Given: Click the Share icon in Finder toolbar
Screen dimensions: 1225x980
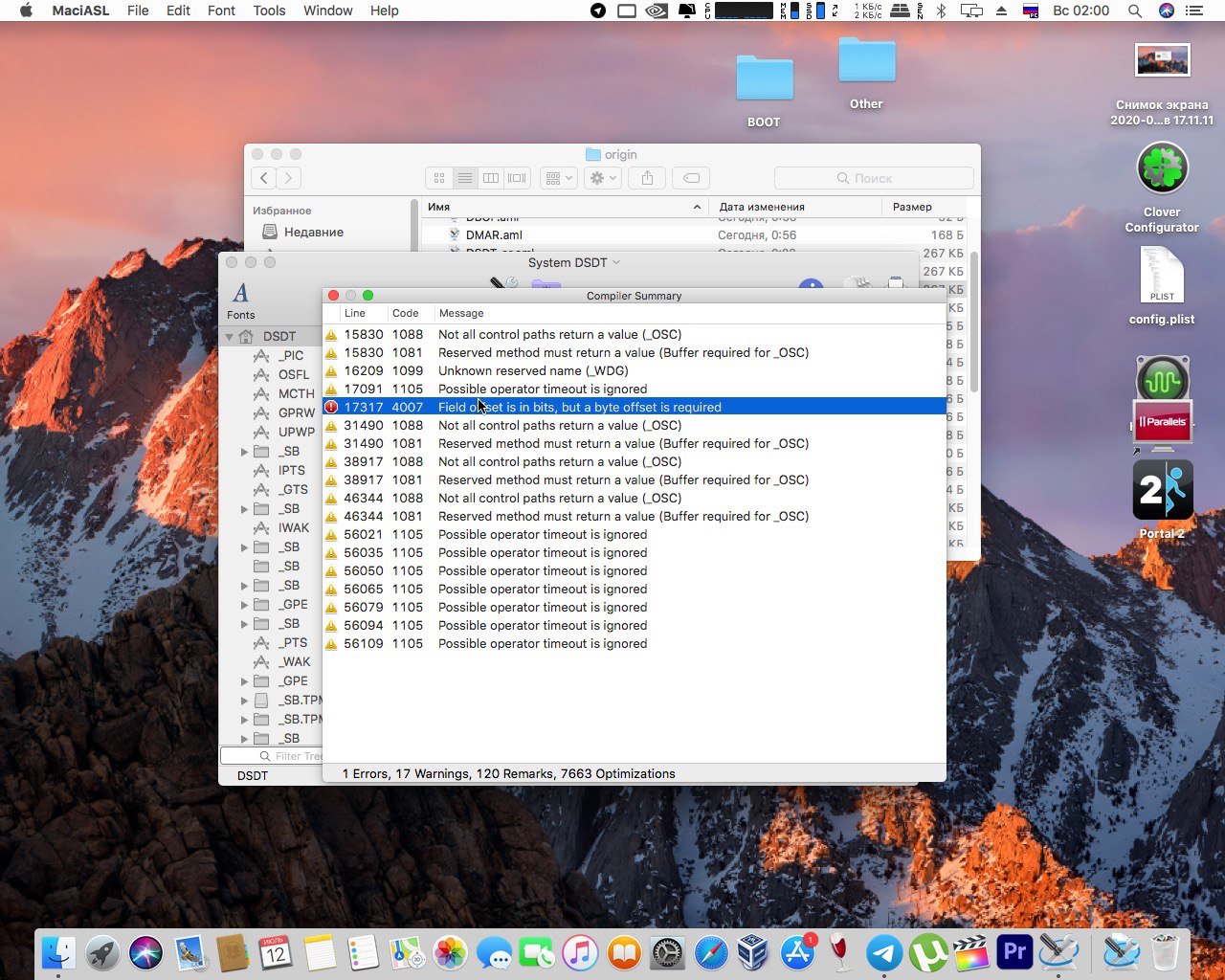Looking at the screenshot, I should click(647, 178).
